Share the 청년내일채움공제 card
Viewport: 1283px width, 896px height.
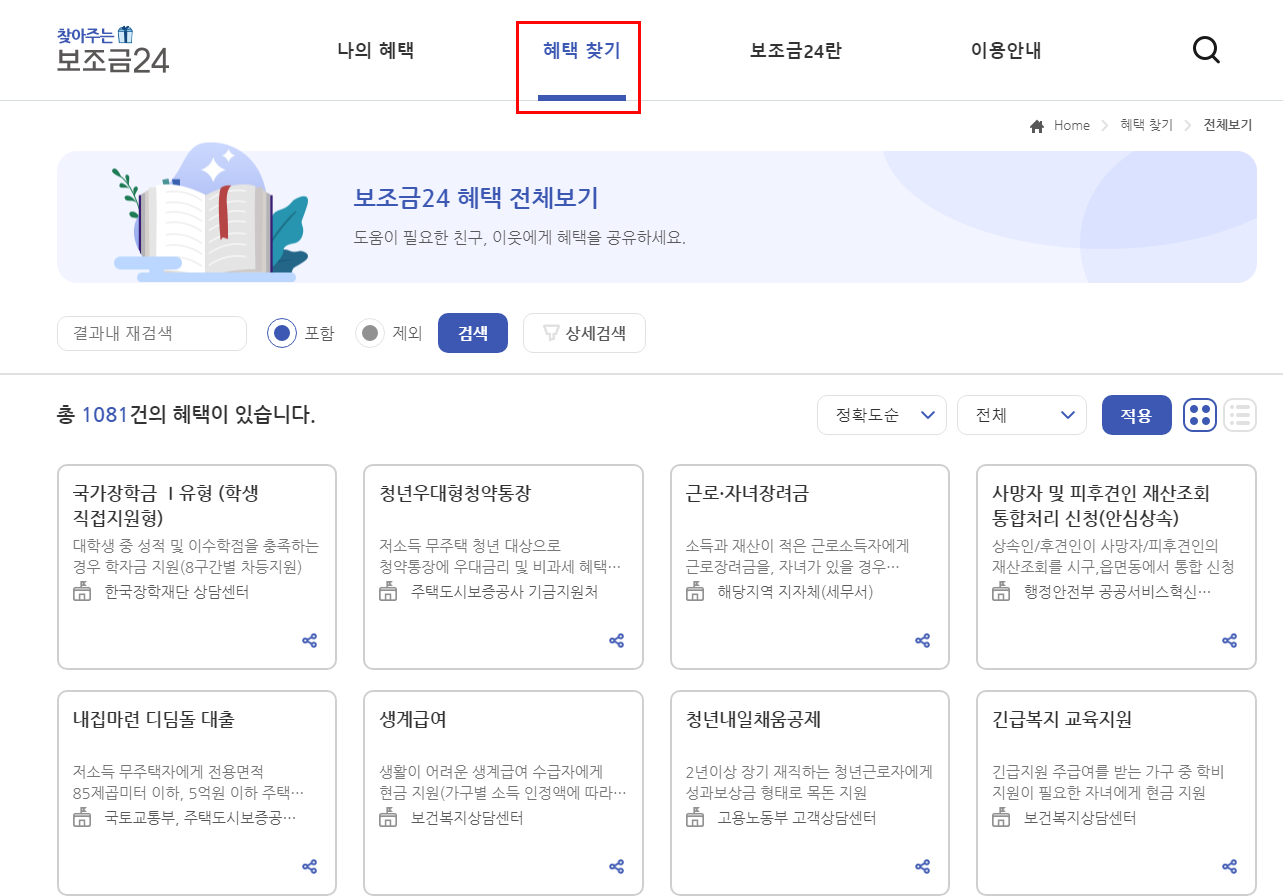click(x=923, y=867)
